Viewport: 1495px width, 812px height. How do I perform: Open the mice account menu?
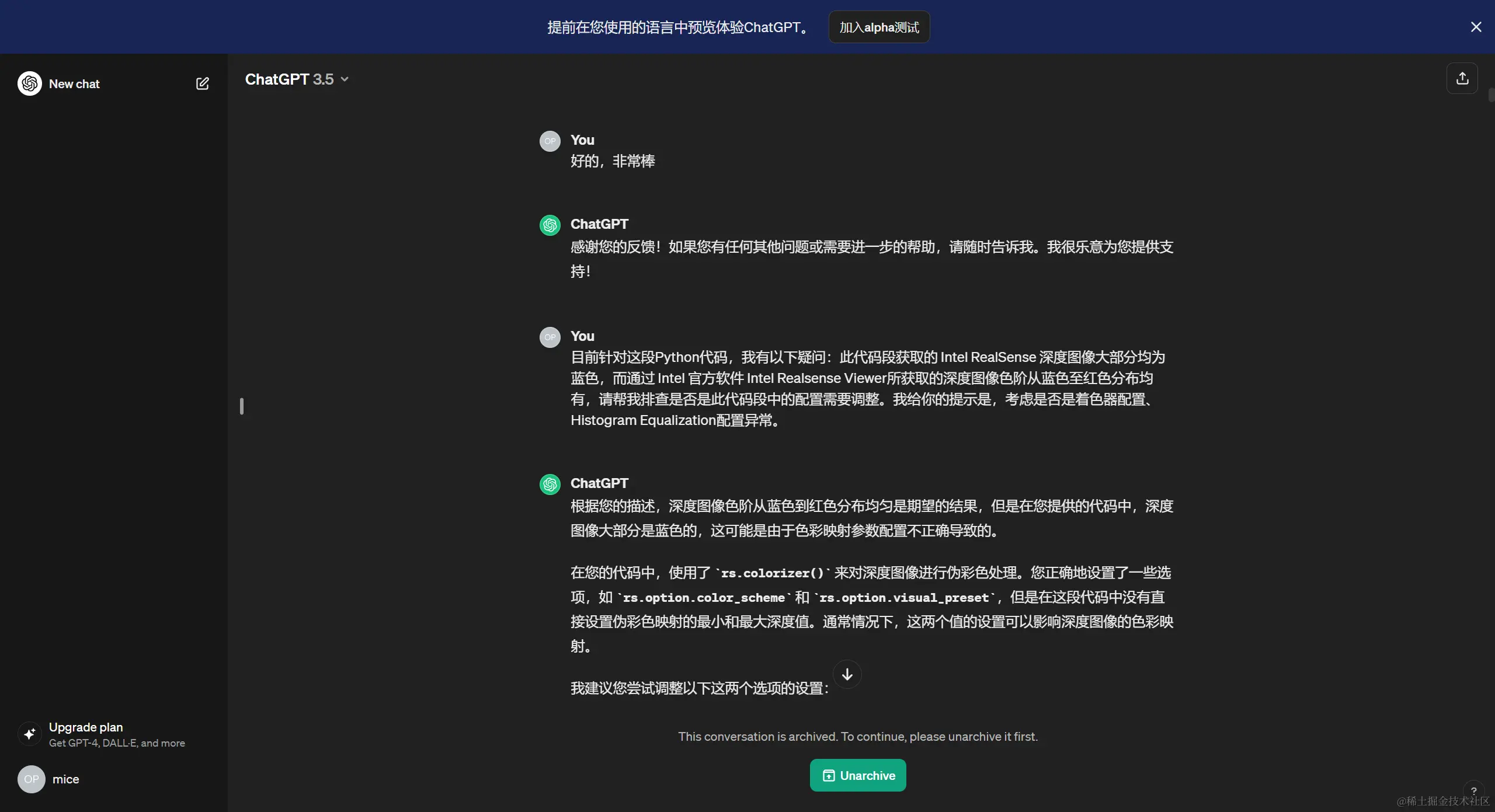[65, 779]
